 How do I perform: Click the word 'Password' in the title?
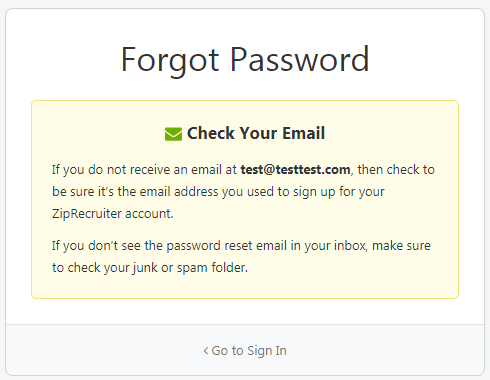300,60
